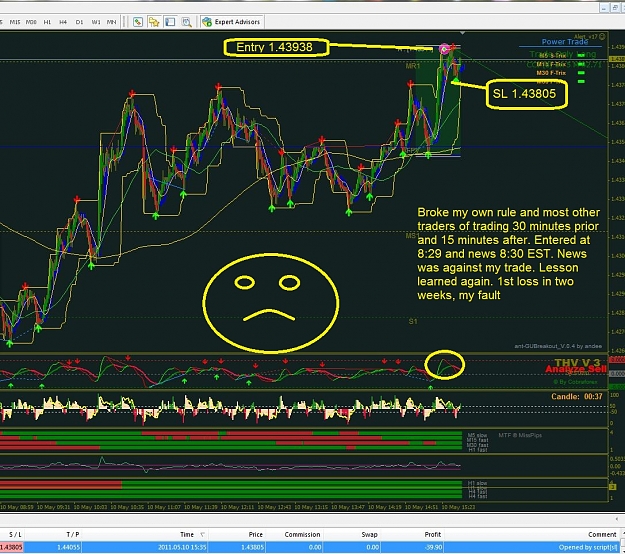The width and height of the screenshot is (625, 554).
Task: Click the sort arrow beside Time
Action: tap(202, 535)
